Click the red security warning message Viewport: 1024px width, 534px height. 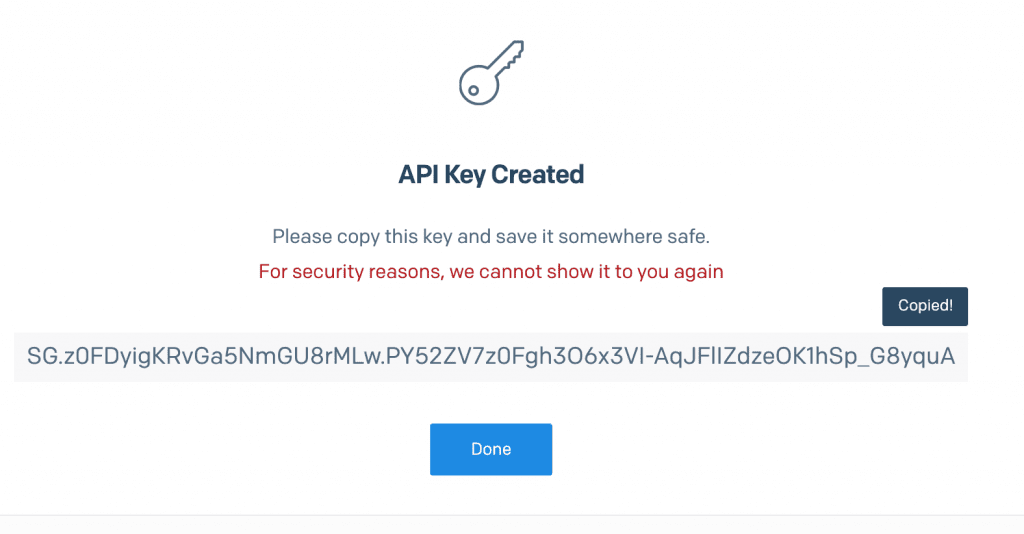tap(491, 271)
